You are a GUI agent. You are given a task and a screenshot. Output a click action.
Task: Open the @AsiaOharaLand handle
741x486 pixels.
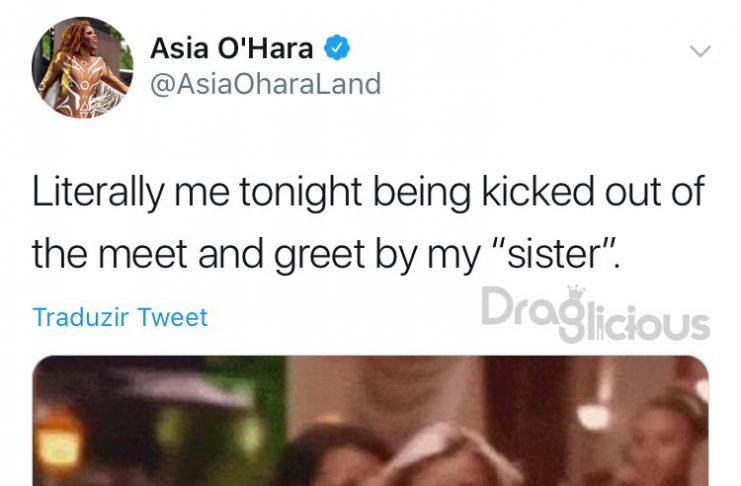pyautogui.click(x=266, y=84)
